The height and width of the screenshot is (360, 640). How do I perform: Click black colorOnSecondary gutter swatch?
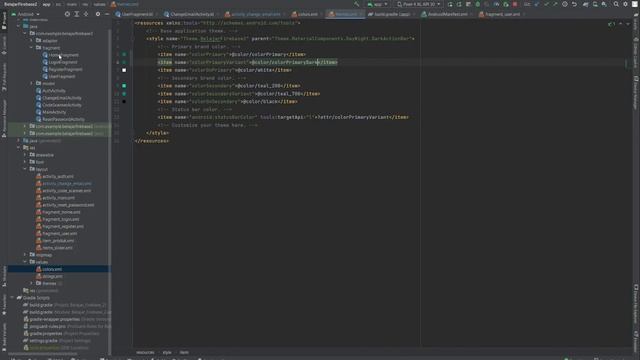pyautogui.click(x=124, y=102)
